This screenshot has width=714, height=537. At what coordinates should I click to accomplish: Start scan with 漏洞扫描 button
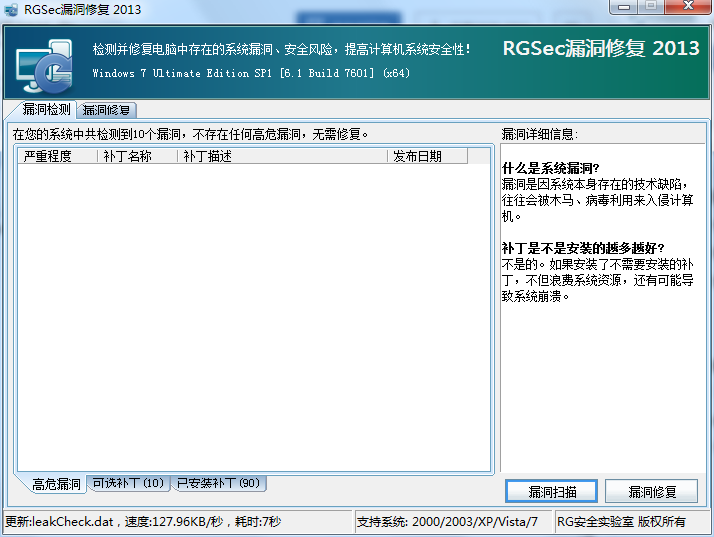[x=551, y=491]
